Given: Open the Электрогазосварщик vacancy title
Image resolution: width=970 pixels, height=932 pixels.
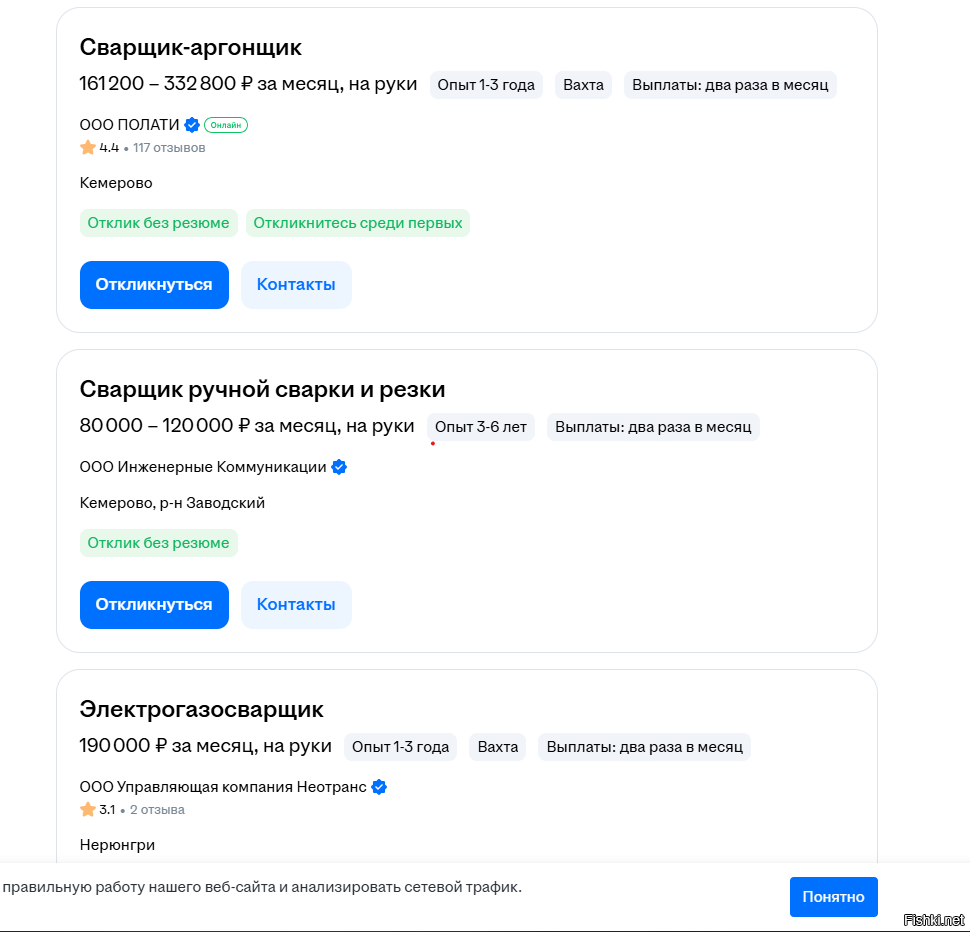Looking at the screenshot, I should click(201, 709).
